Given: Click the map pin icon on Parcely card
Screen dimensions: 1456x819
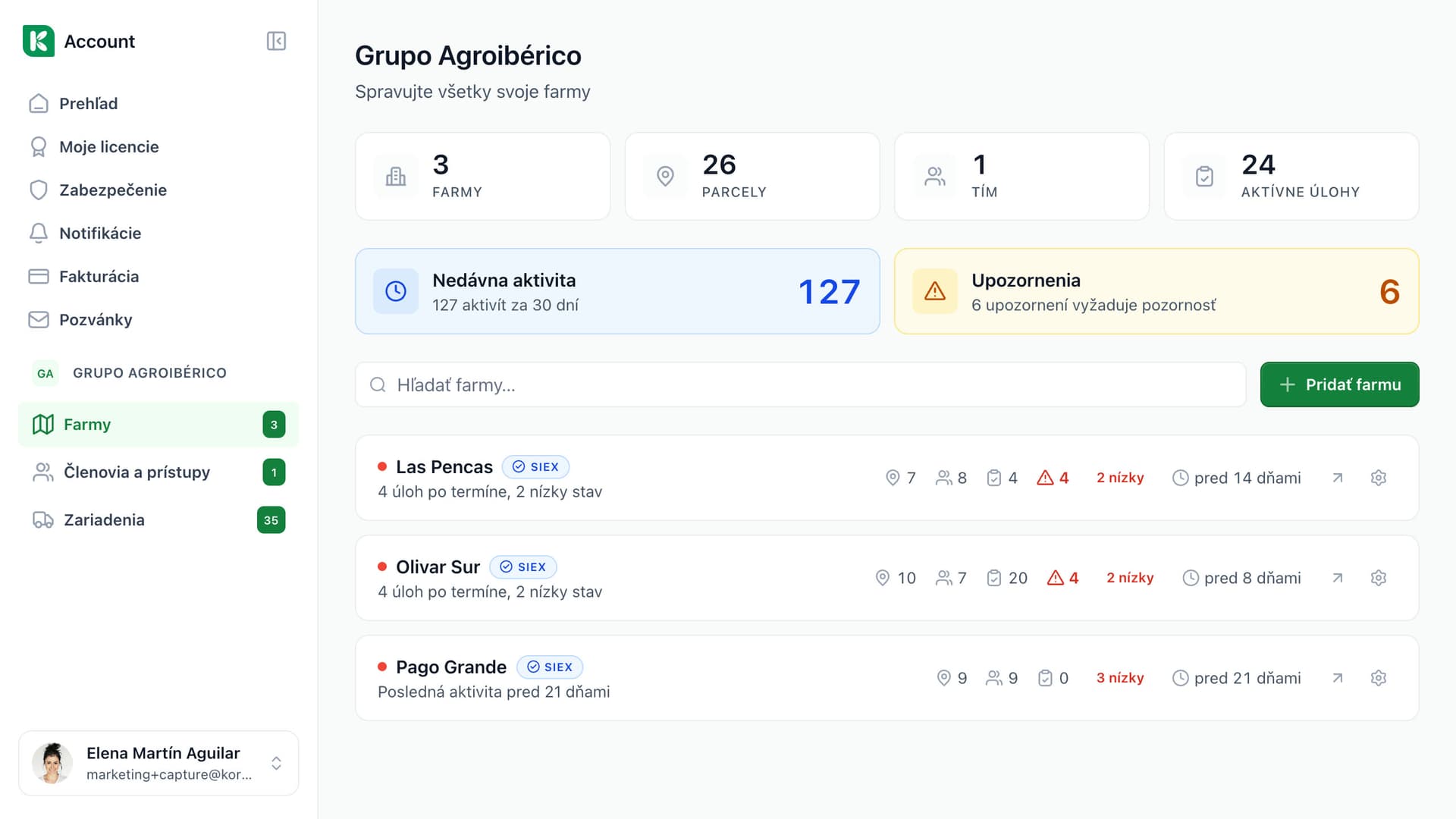Looking at the screenshot, I should 665,177.
